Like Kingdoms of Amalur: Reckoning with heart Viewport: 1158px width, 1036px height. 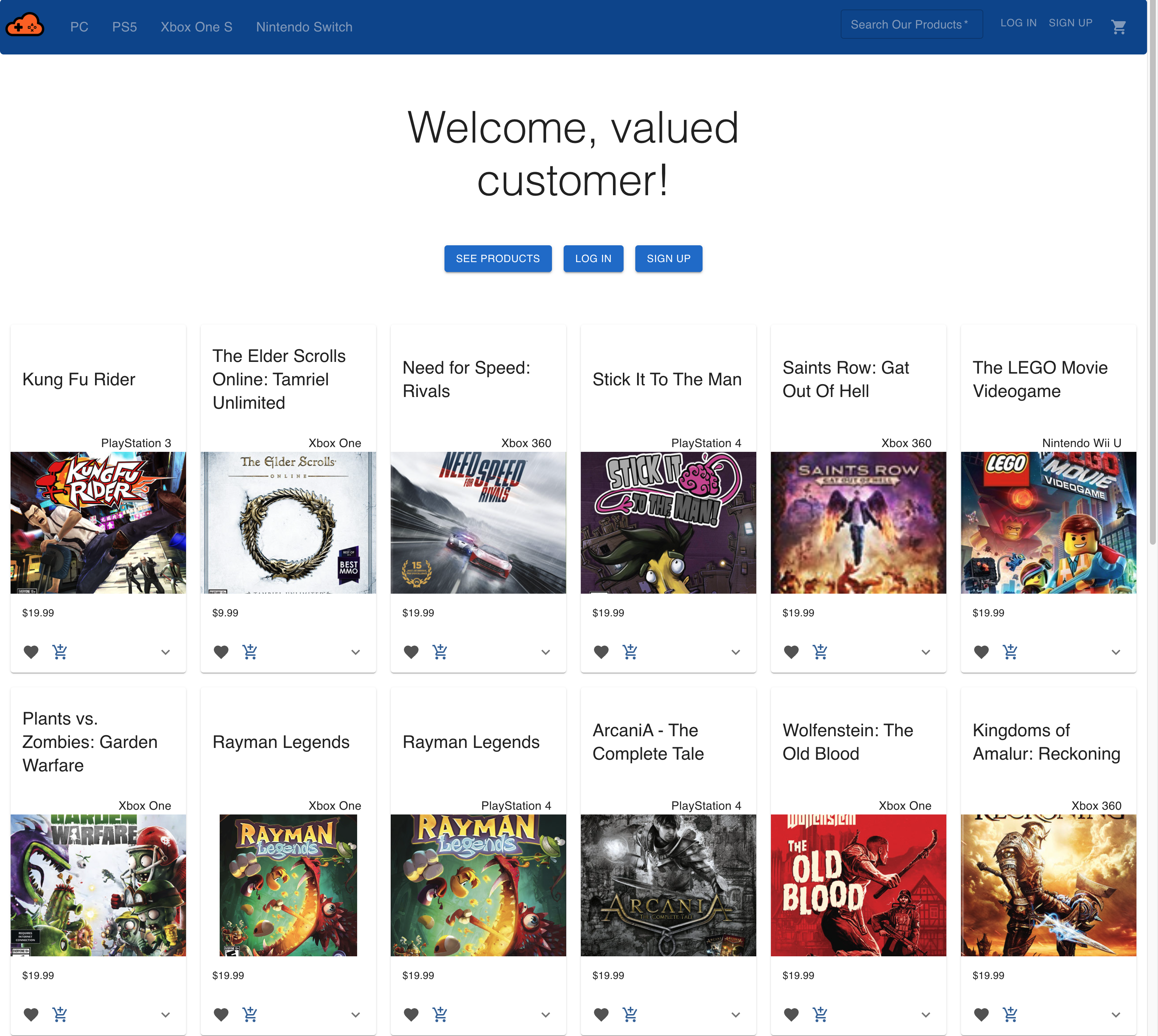click(x=981, y=1014)
